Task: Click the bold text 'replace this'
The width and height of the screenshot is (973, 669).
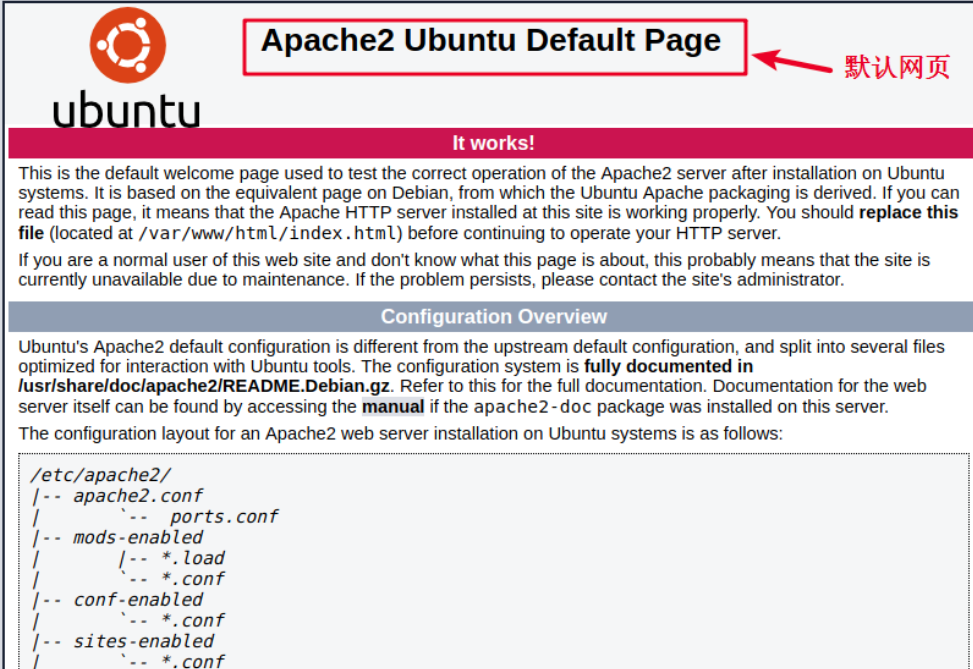Action: 908,212
